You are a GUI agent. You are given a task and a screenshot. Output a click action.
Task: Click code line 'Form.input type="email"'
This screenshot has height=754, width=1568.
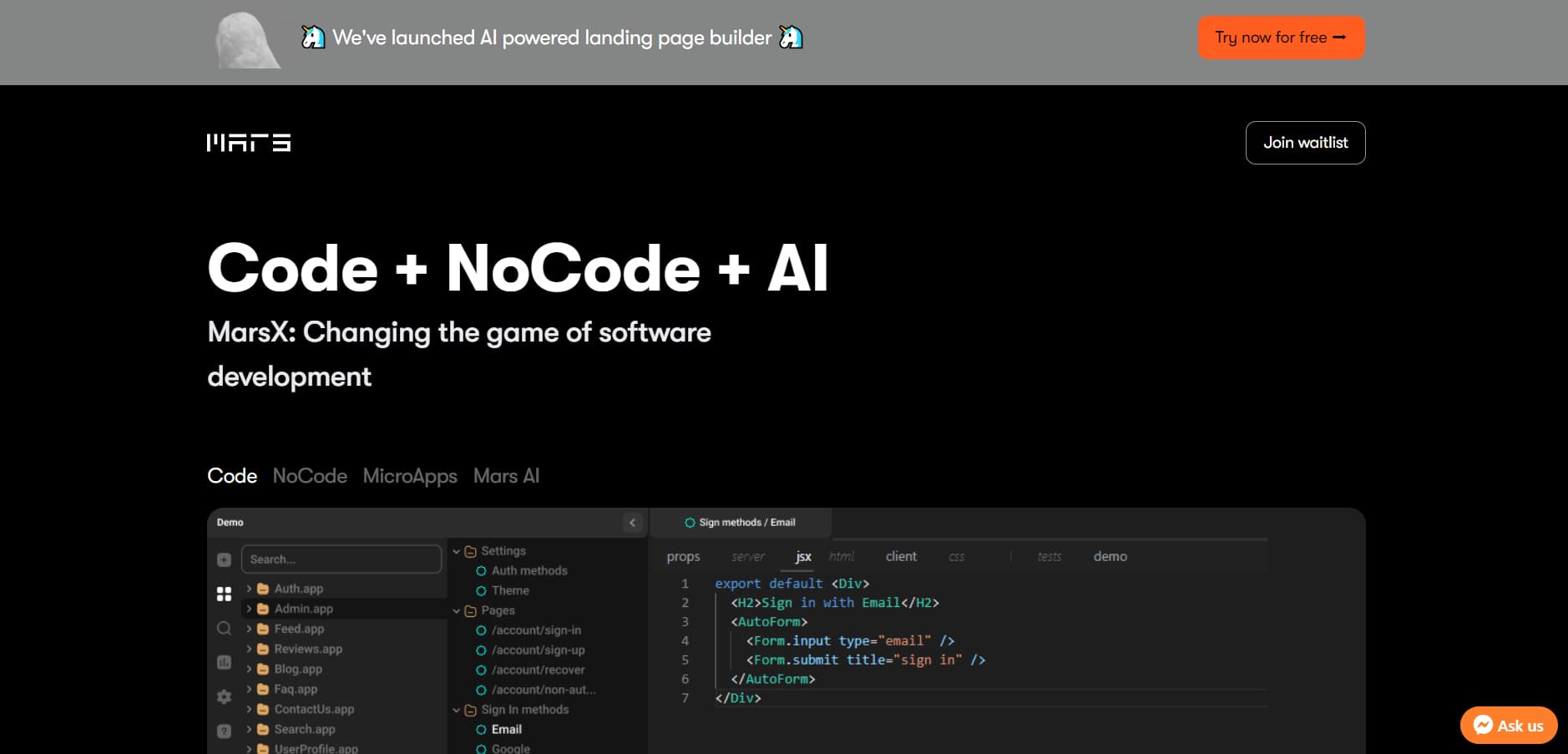click(x=850, y=641)
